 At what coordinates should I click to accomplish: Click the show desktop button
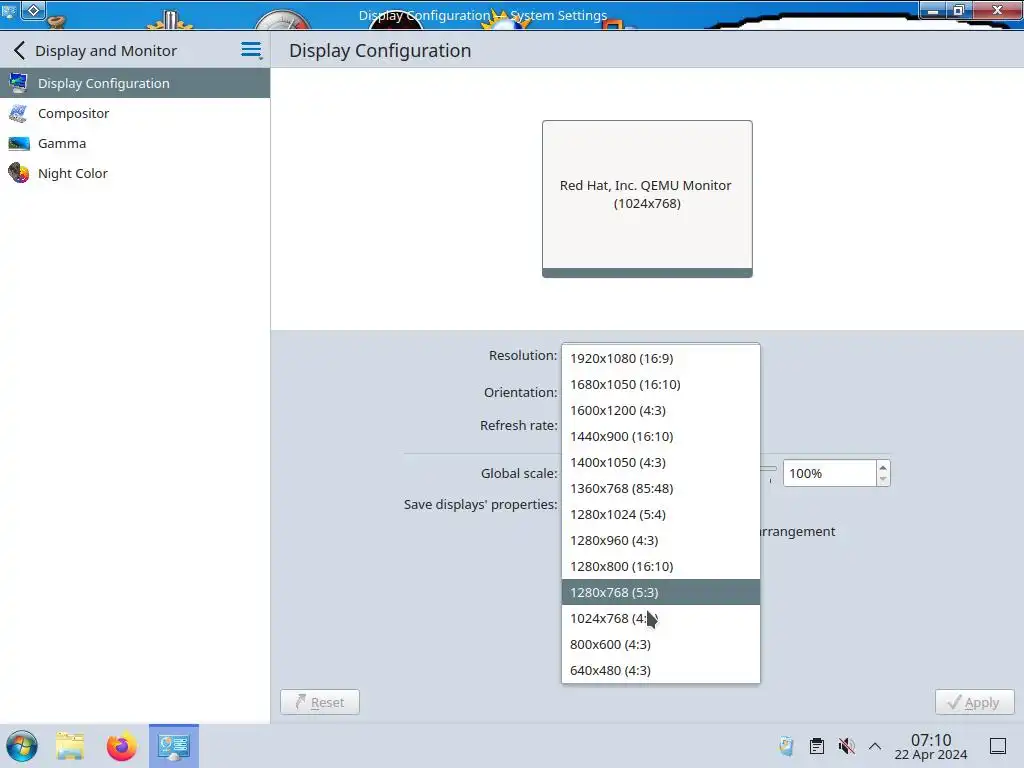tap(998, 746)
